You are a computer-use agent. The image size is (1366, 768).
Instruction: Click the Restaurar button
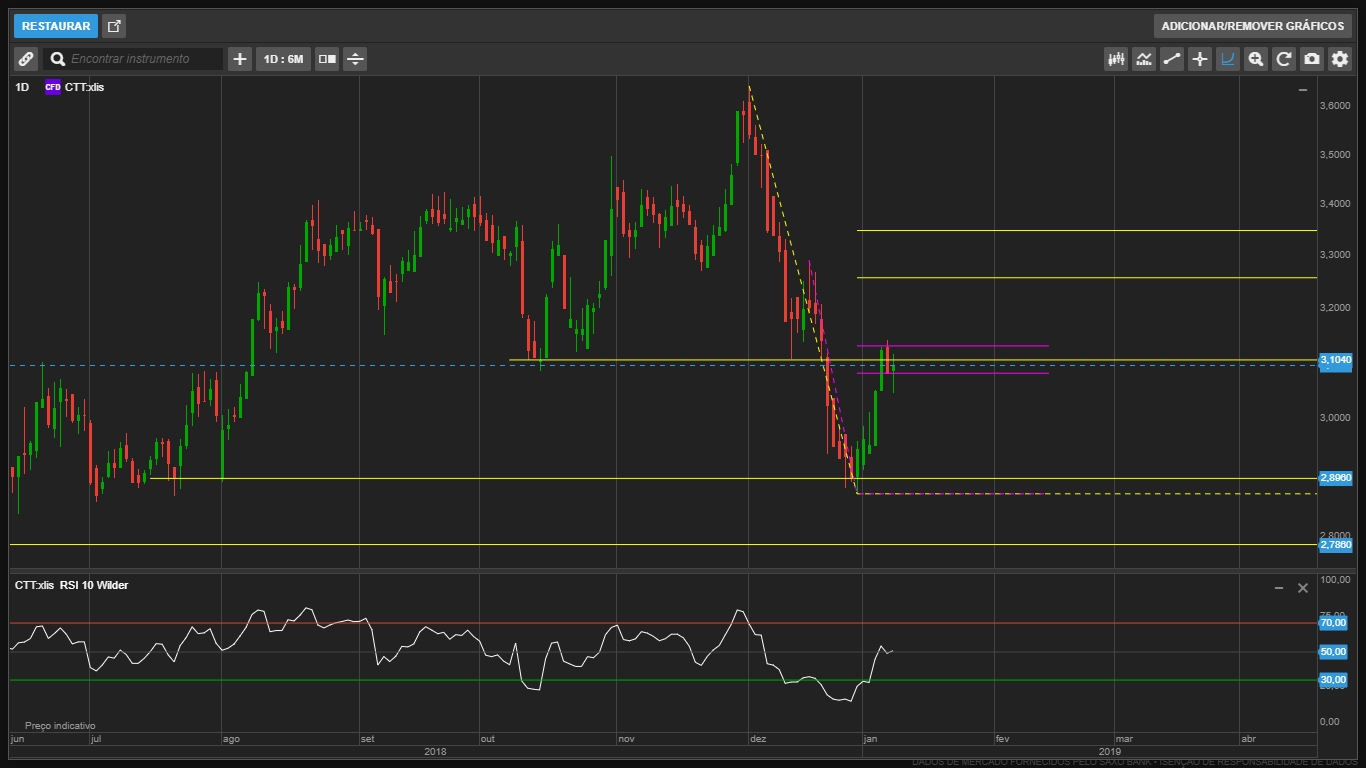(x=56, y=26)
